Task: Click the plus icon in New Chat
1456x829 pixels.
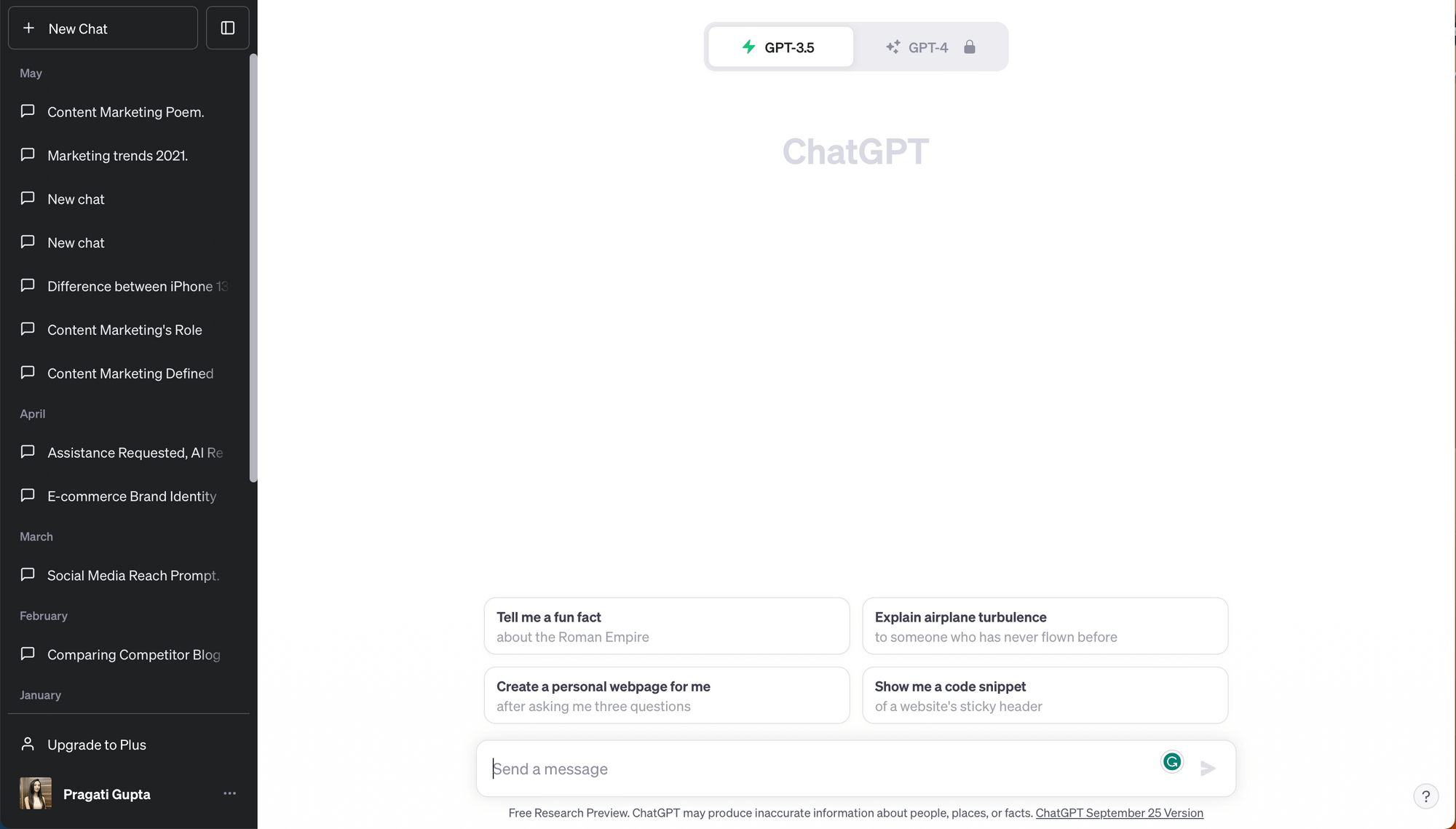Action: coord(28,28)
